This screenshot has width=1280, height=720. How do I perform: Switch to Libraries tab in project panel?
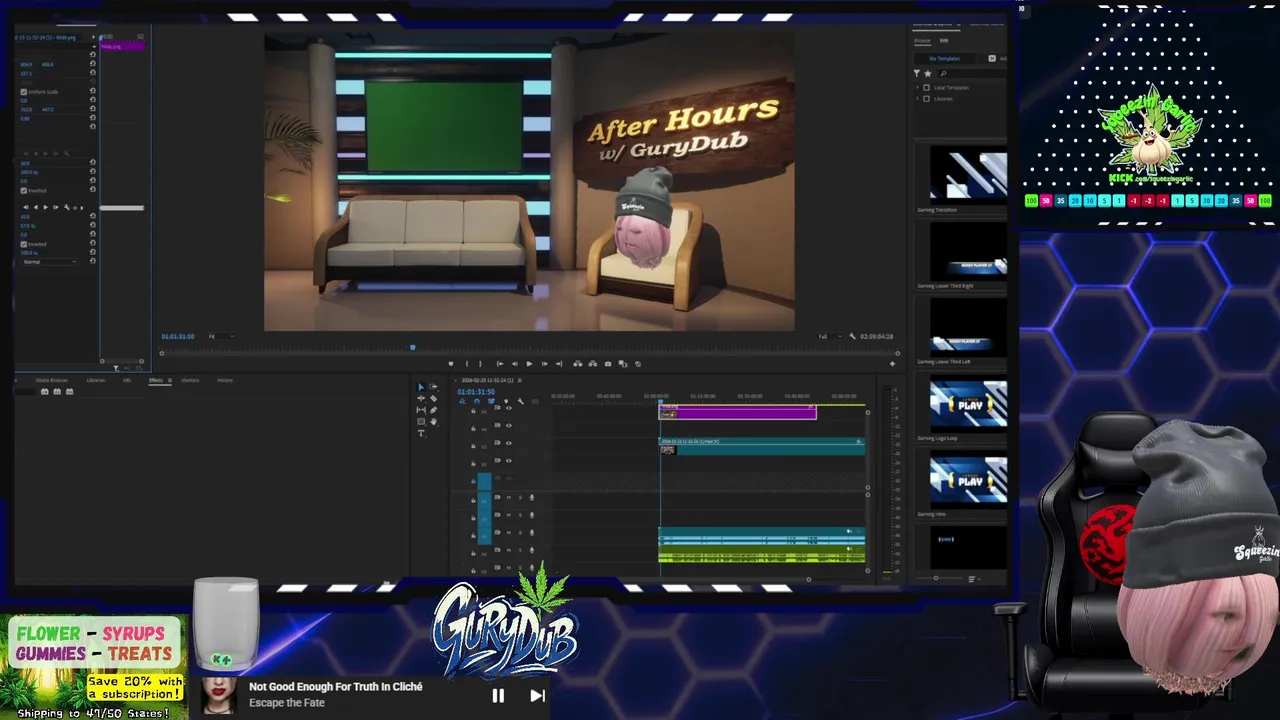(96, 380)
